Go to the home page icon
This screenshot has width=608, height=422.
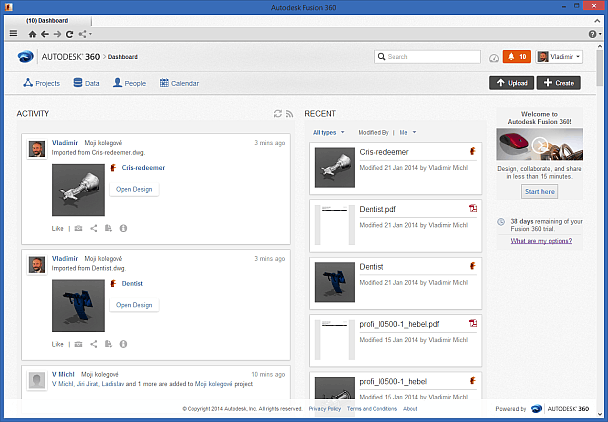pos(33,34)
